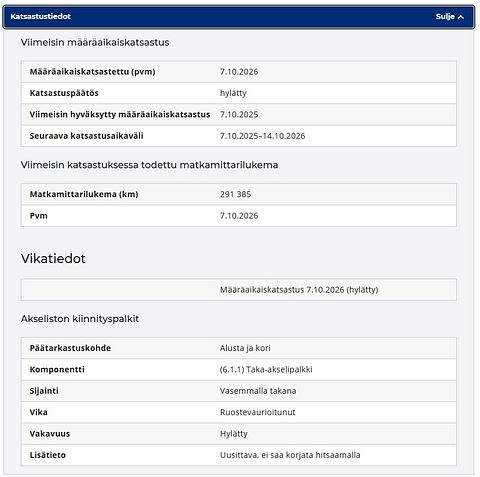Select the Hylätty value in Vakavuus row
The height and width of the screenshot is (477, 480).
coord(234,434)
